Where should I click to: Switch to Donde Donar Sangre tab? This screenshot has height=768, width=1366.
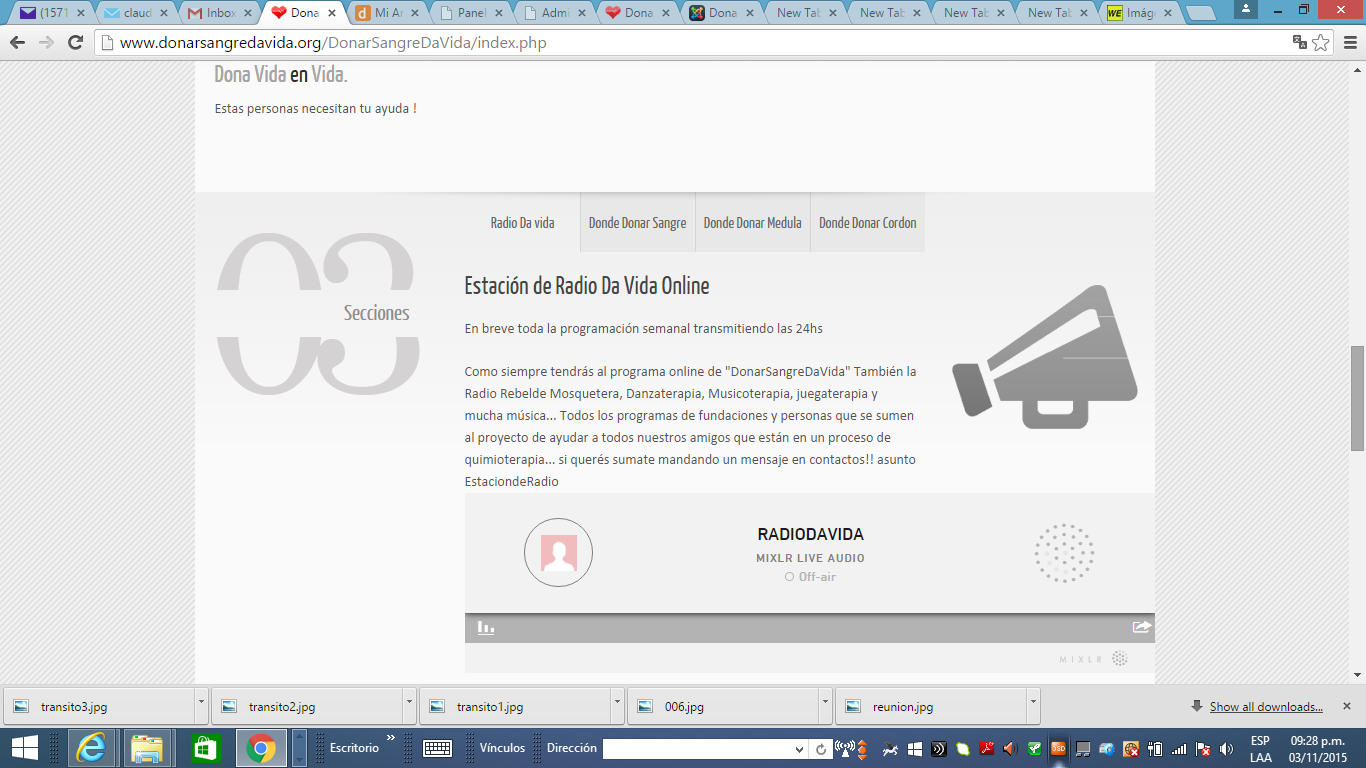point(637,223)
